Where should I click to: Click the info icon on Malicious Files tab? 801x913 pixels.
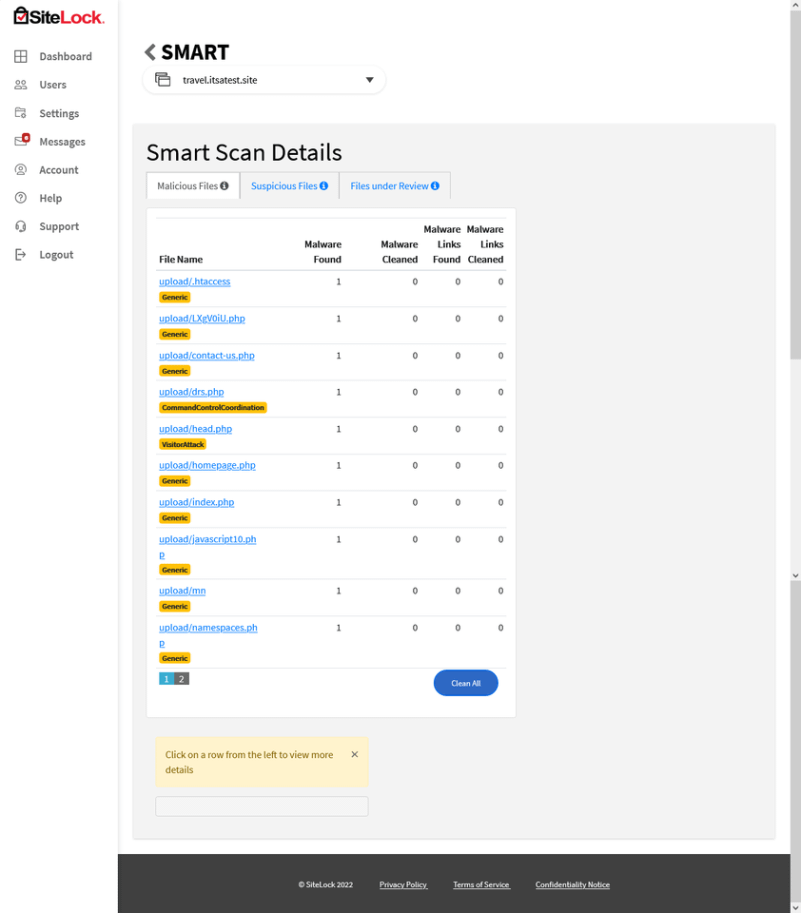[x=224, y=186]
